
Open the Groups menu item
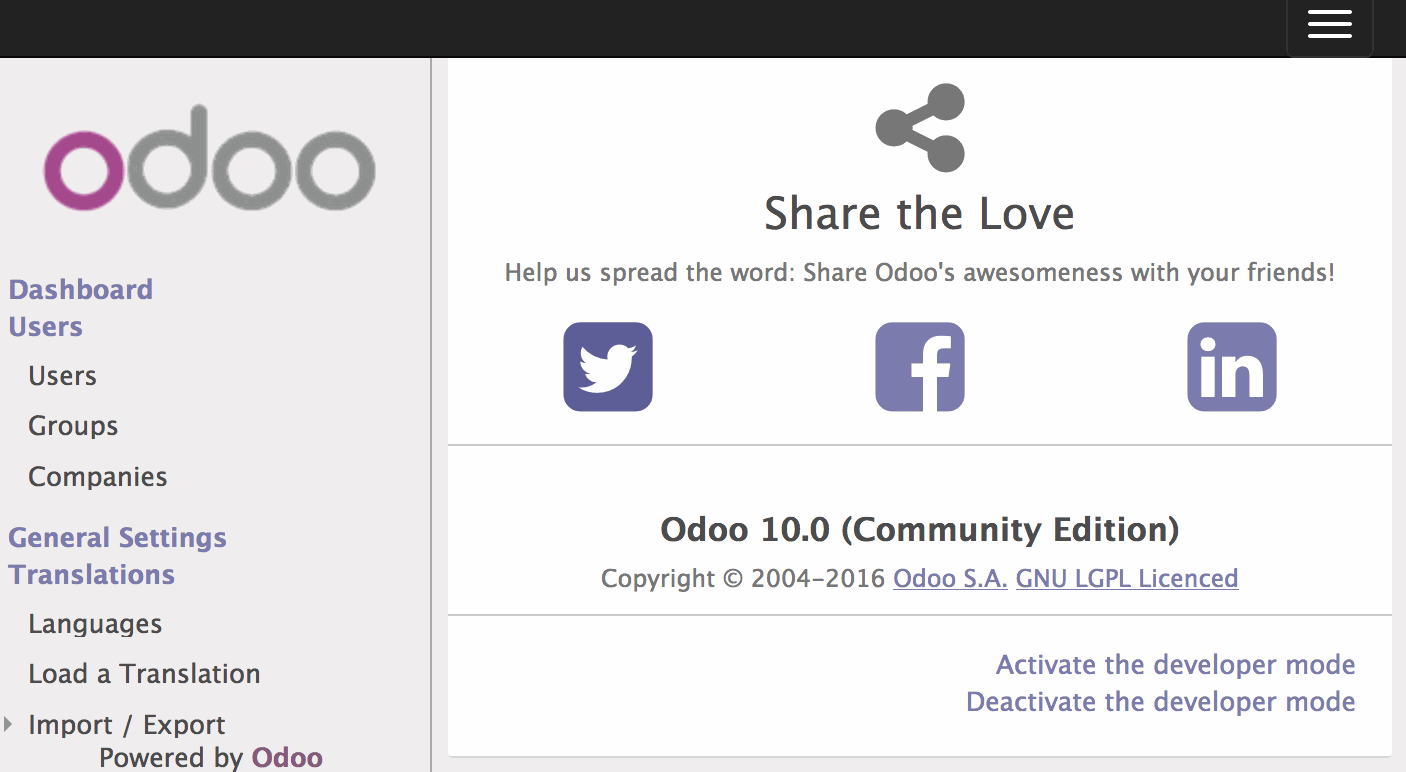(x=73, y=426)
